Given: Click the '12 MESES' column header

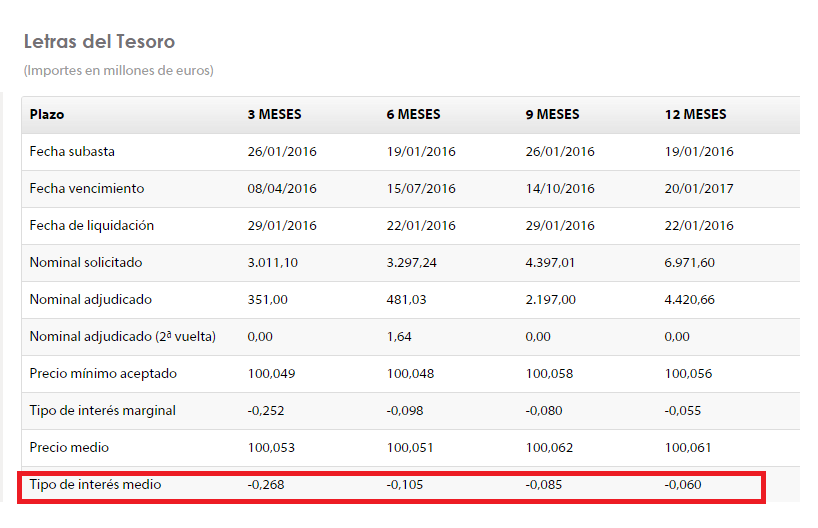Looking at the screenshot, I should [x=695, y=114].
